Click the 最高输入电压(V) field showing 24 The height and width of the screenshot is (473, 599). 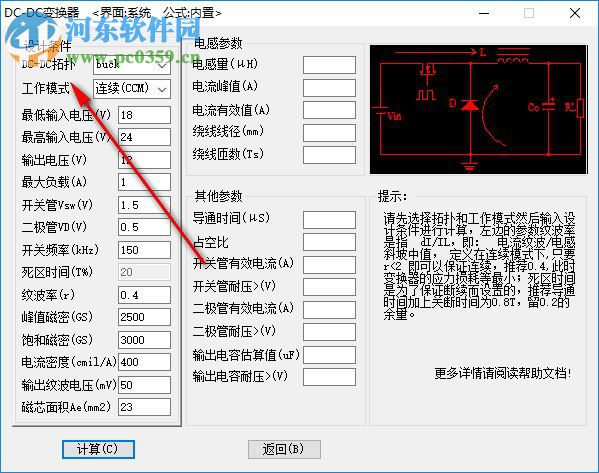point(144,137)
